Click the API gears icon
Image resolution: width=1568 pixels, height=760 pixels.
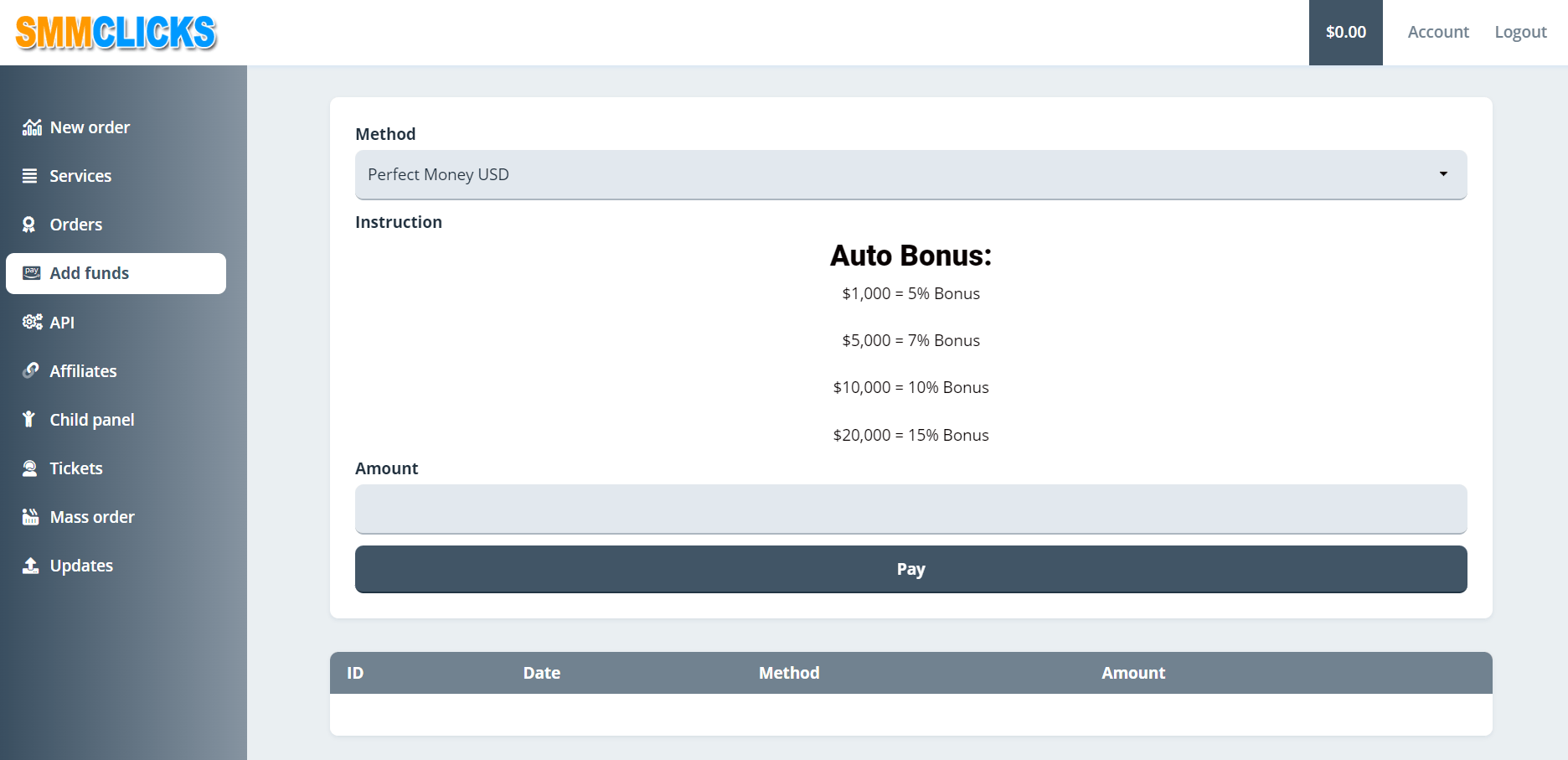click(32, 322)
